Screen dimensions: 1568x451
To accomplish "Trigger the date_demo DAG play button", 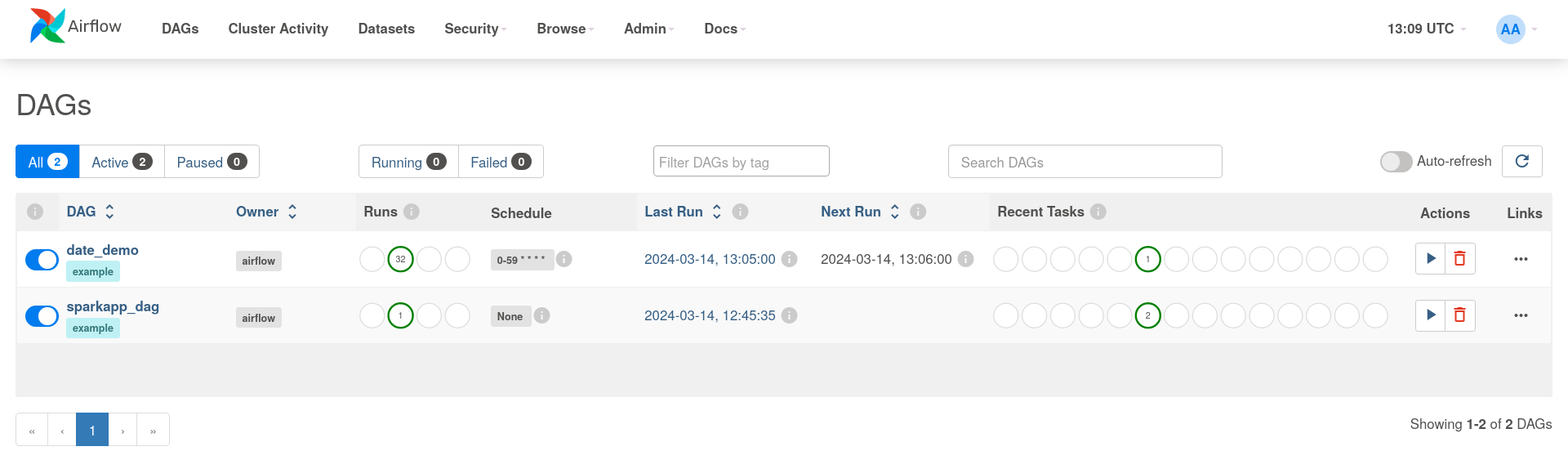I will [x=1430, y=259].
